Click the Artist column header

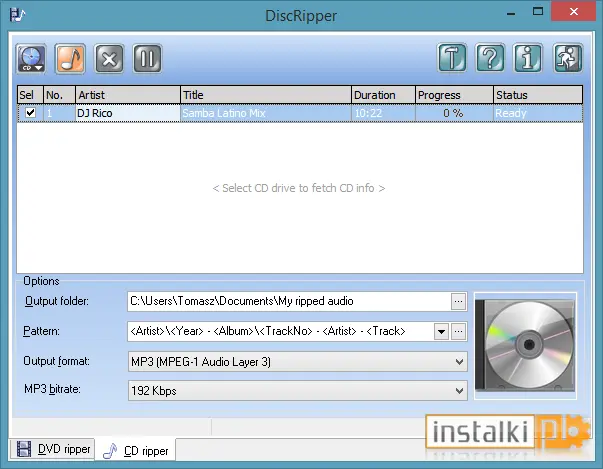coord(128,95)
